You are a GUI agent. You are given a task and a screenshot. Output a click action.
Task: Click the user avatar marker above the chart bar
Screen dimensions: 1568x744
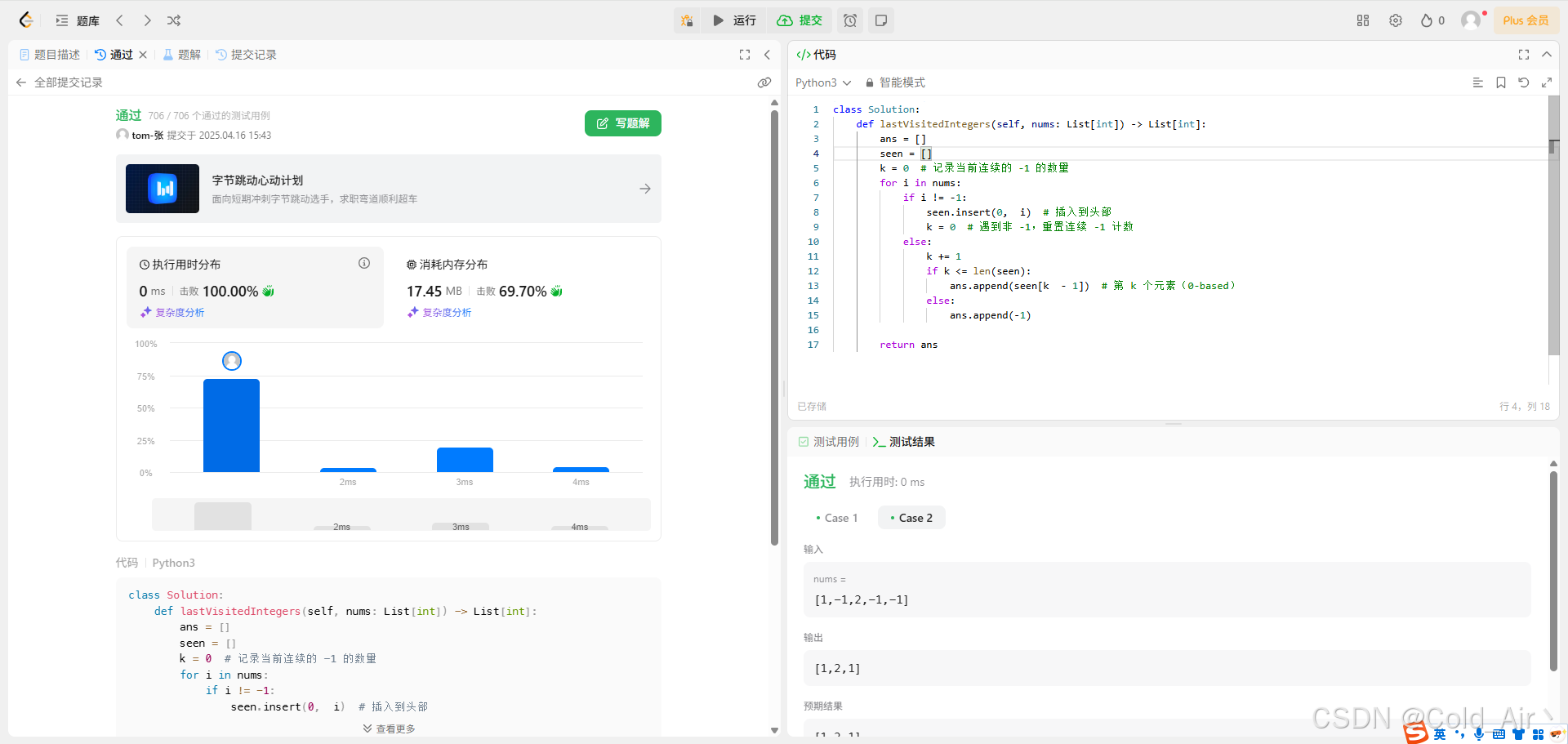click(x=232, y=361)
